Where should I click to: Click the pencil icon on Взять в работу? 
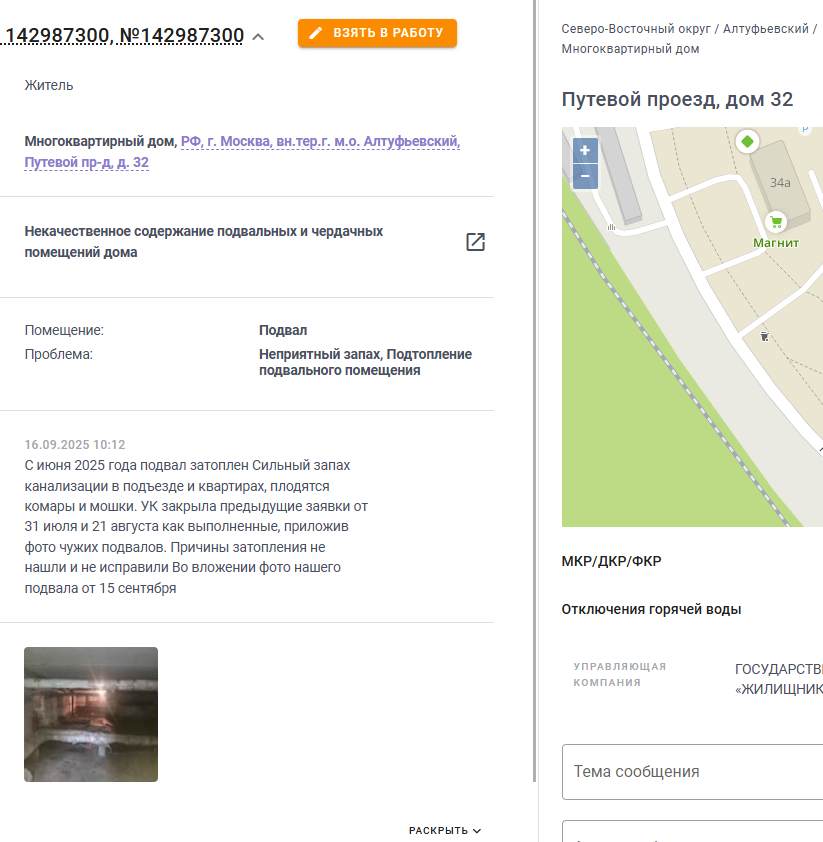(316, 33)
